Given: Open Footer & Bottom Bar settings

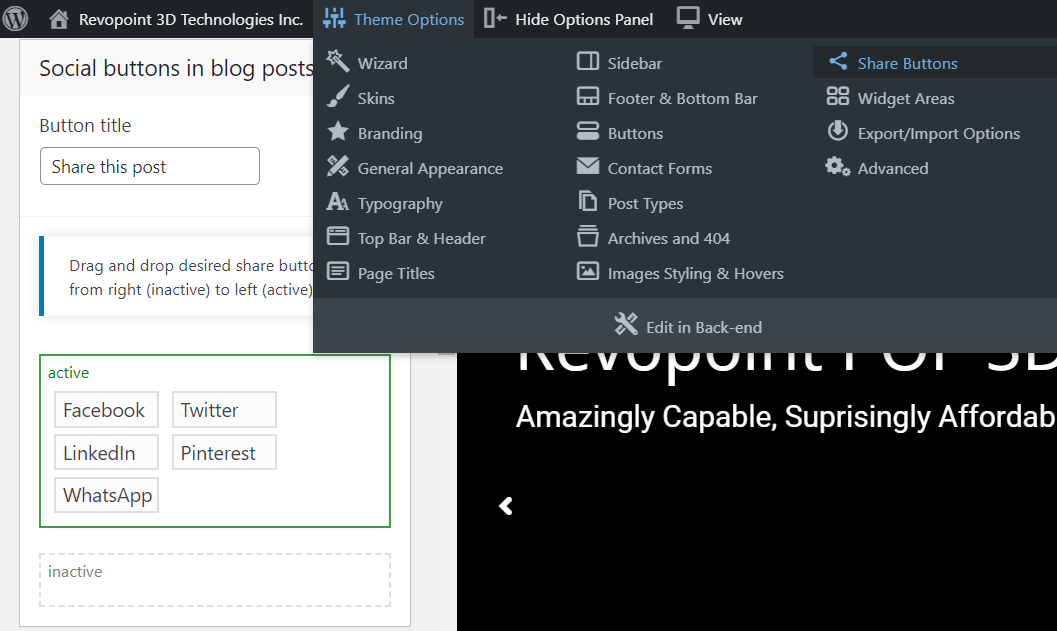Looking at the screenshot, I should (682, 98).
